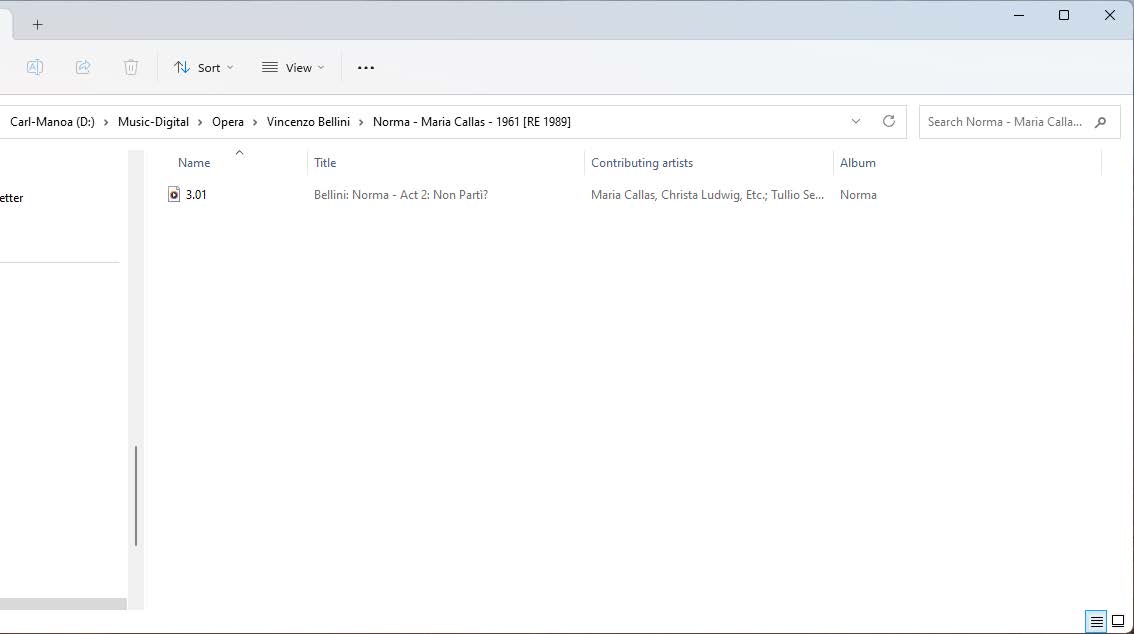Switch to Details view layout
Screen dimensions: 1134x634
click(1096, 621)
